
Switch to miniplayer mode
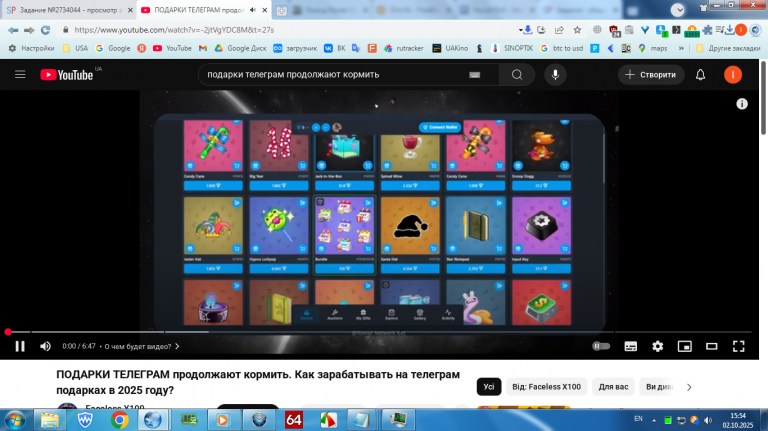point(684,346)
